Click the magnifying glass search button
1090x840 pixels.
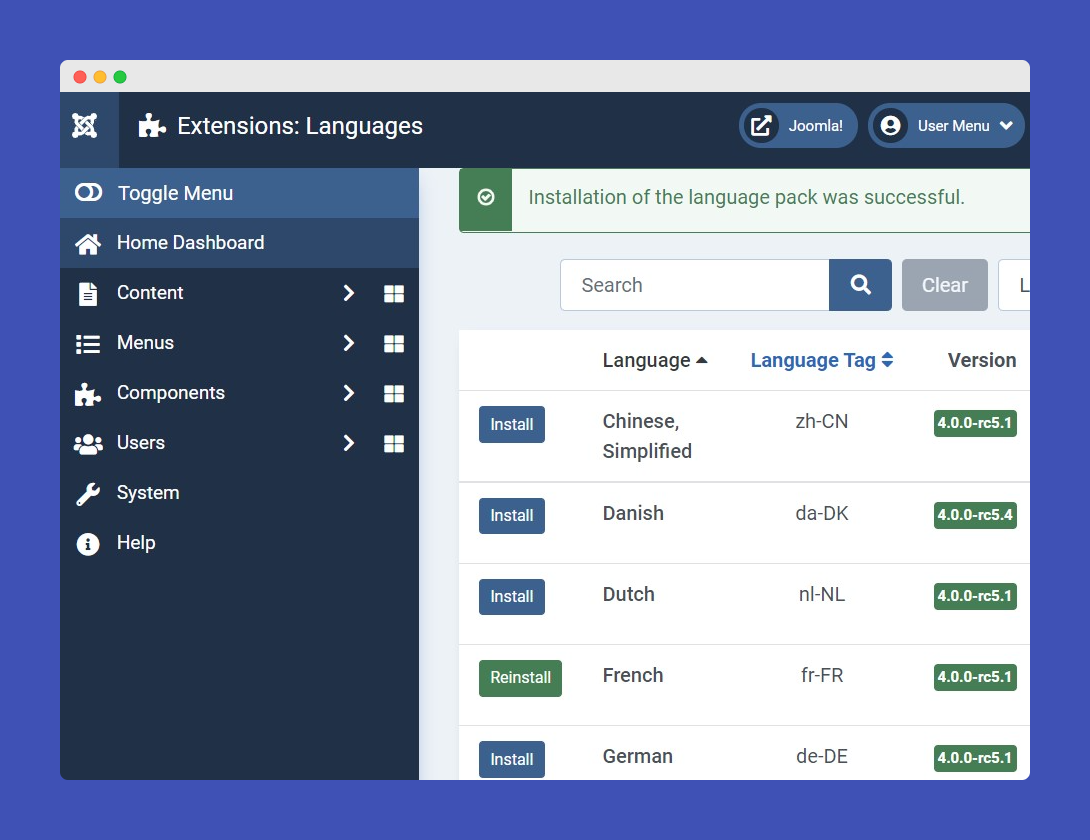coord(861,285)
